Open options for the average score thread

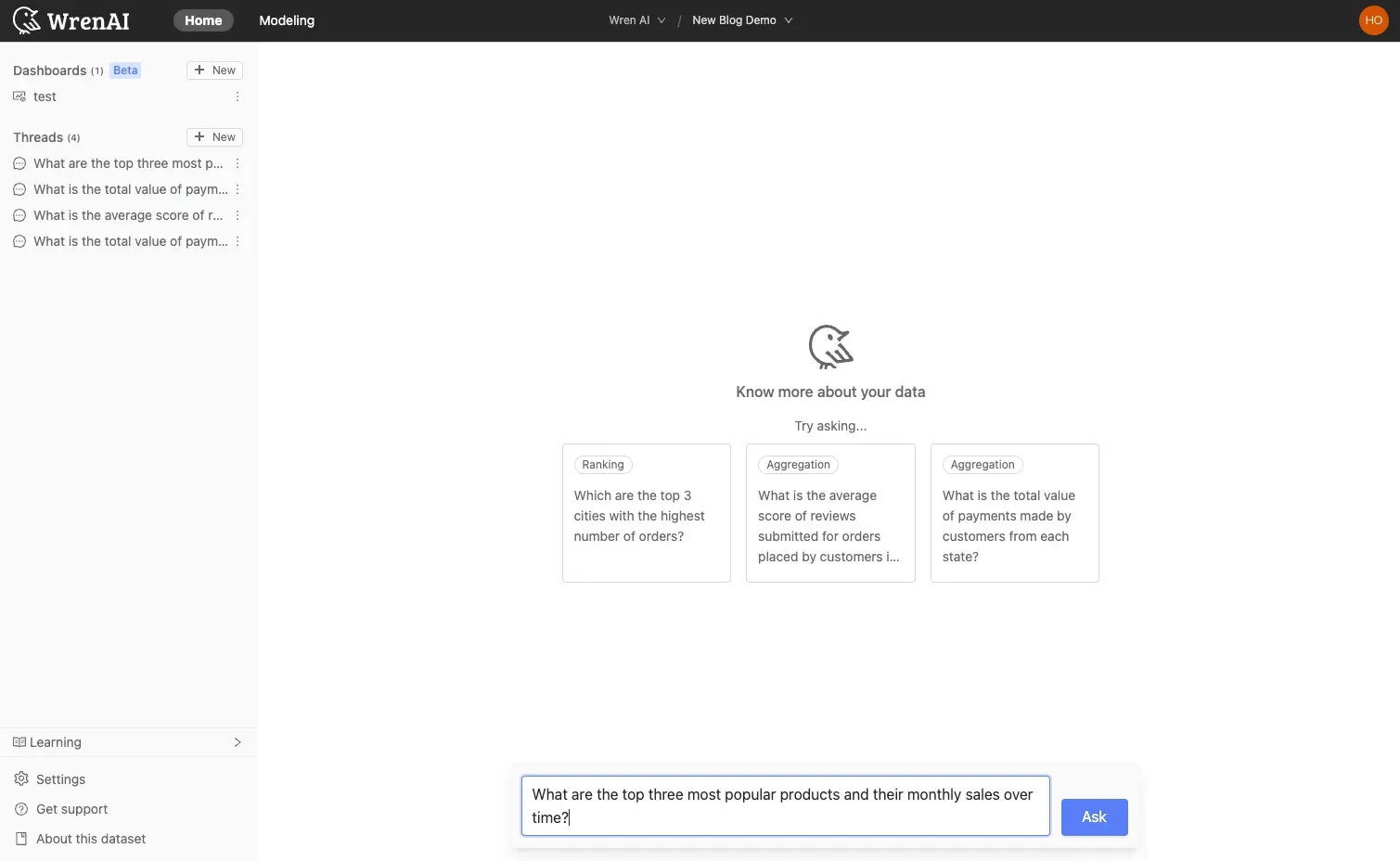pos(238,215)
